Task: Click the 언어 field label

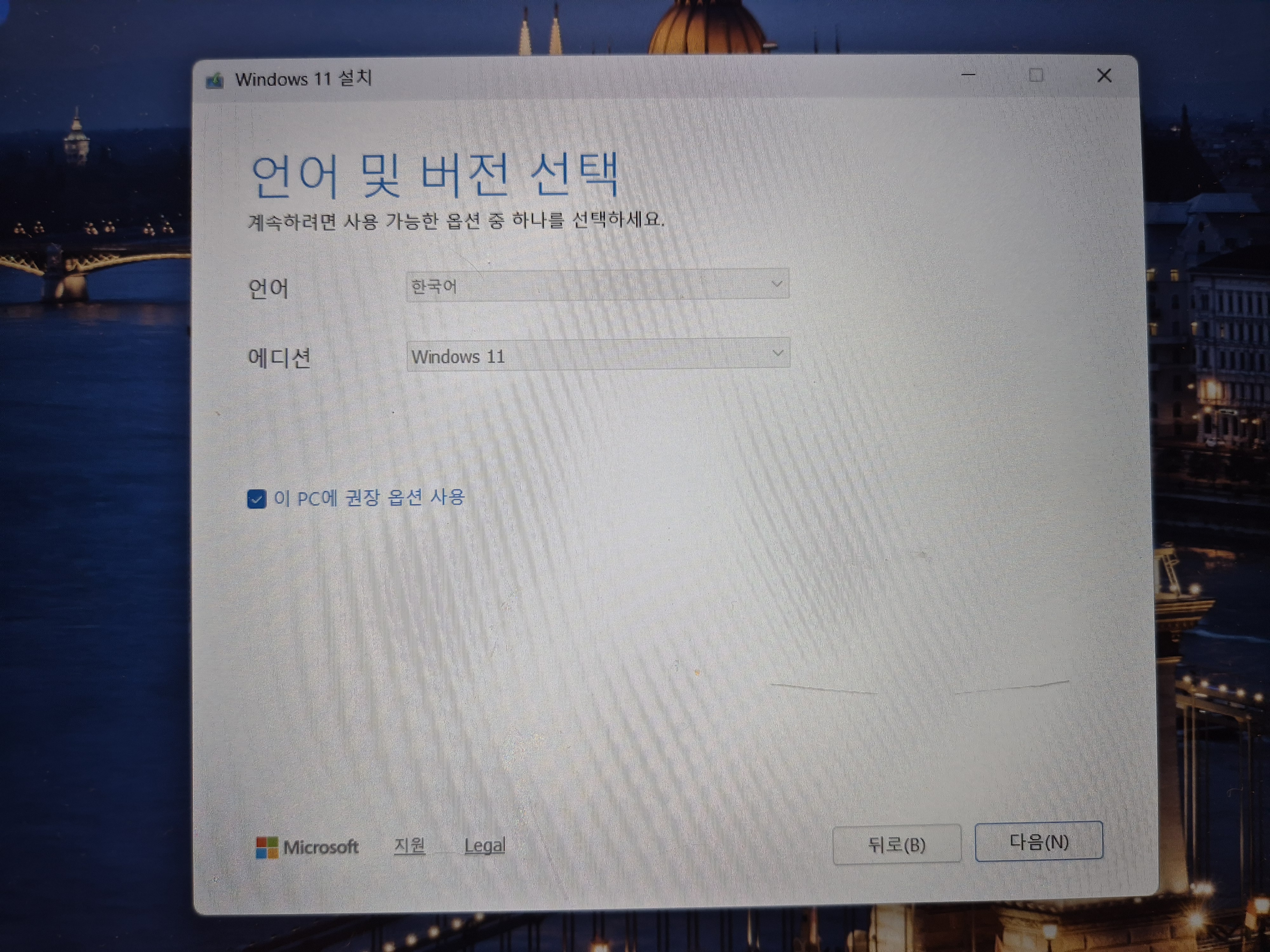Action: (268, 288)
